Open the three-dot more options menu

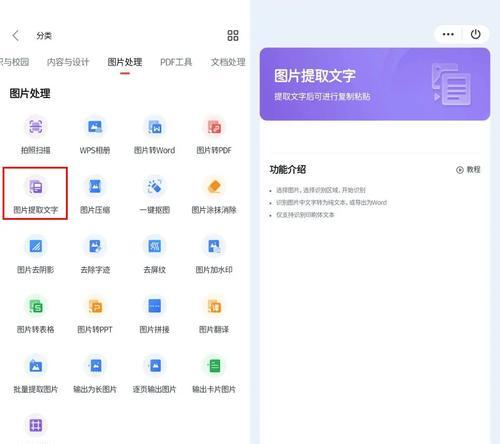coord(448,34)
